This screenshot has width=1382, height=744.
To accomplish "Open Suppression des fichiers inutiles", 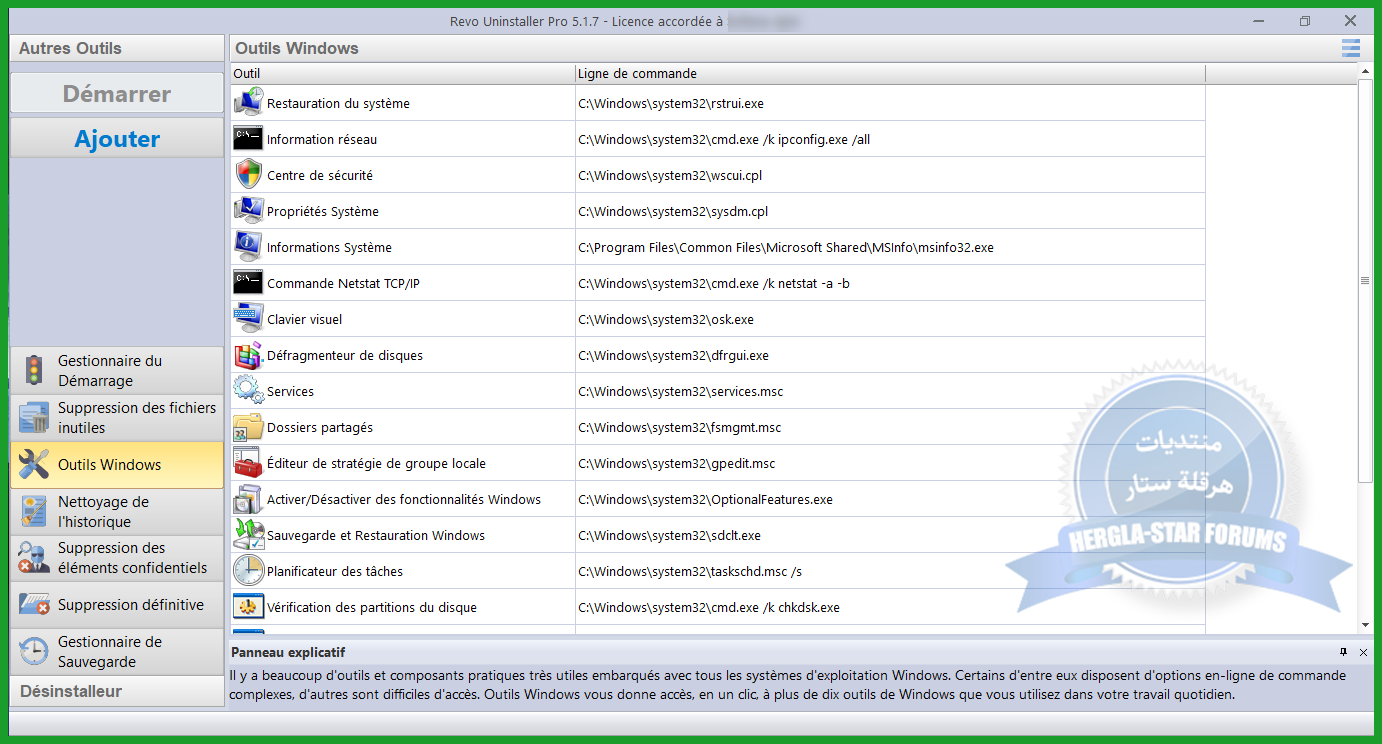I will pos(117,418).
